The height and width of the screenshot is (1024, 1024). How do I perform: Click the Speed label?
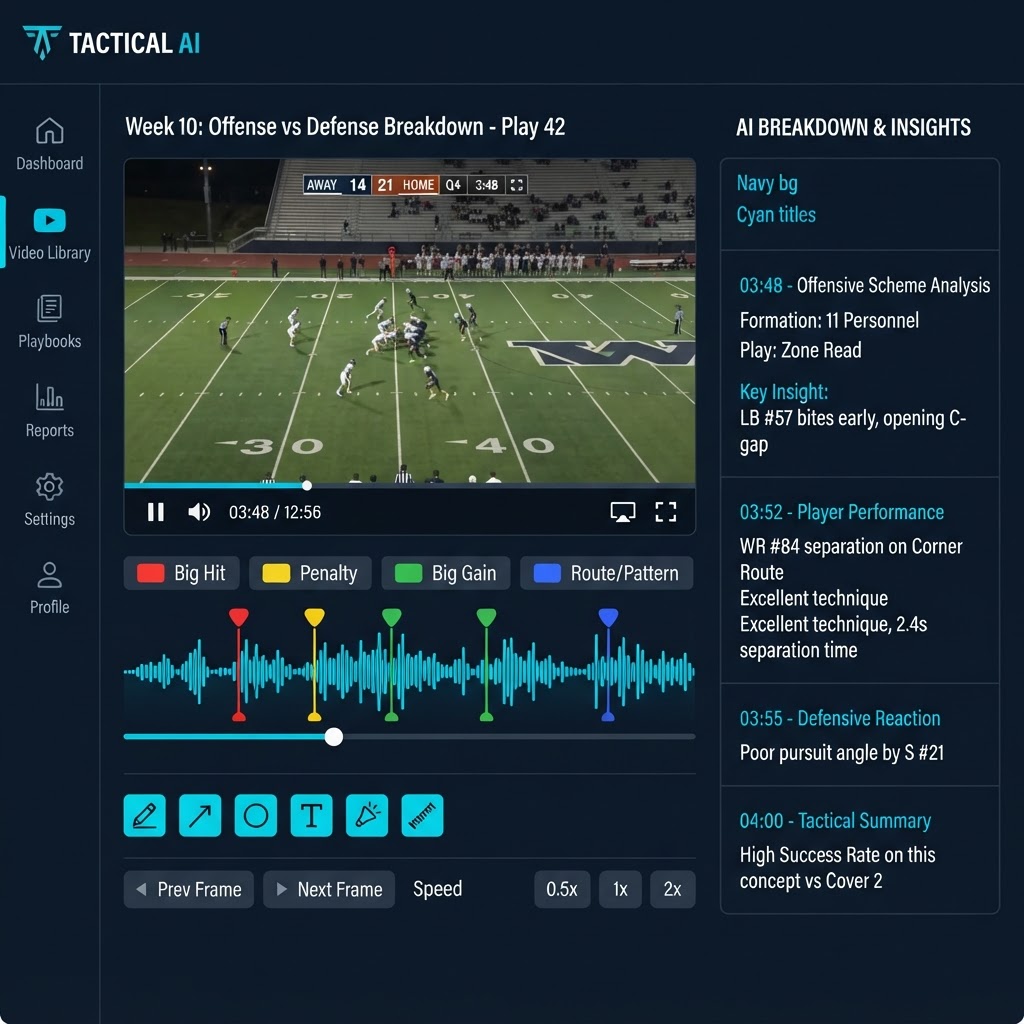(438, 889)
